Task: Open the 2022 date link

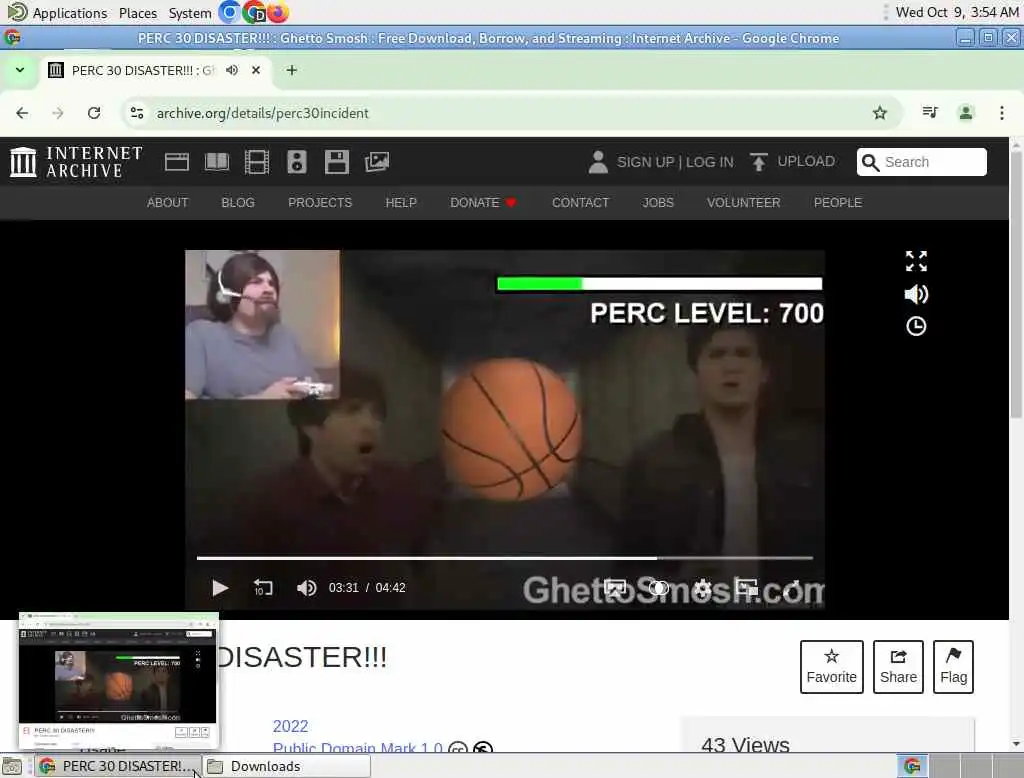Action: (290, 726)
